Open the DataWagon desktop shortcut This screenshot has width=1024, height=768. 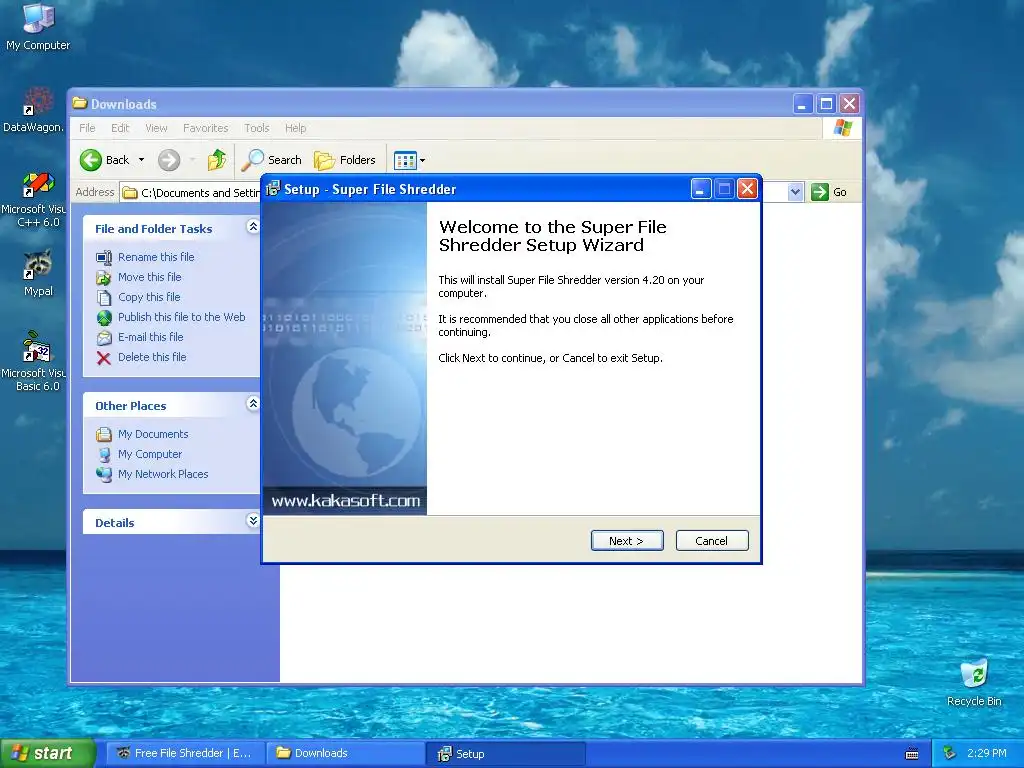click(33, 110)
